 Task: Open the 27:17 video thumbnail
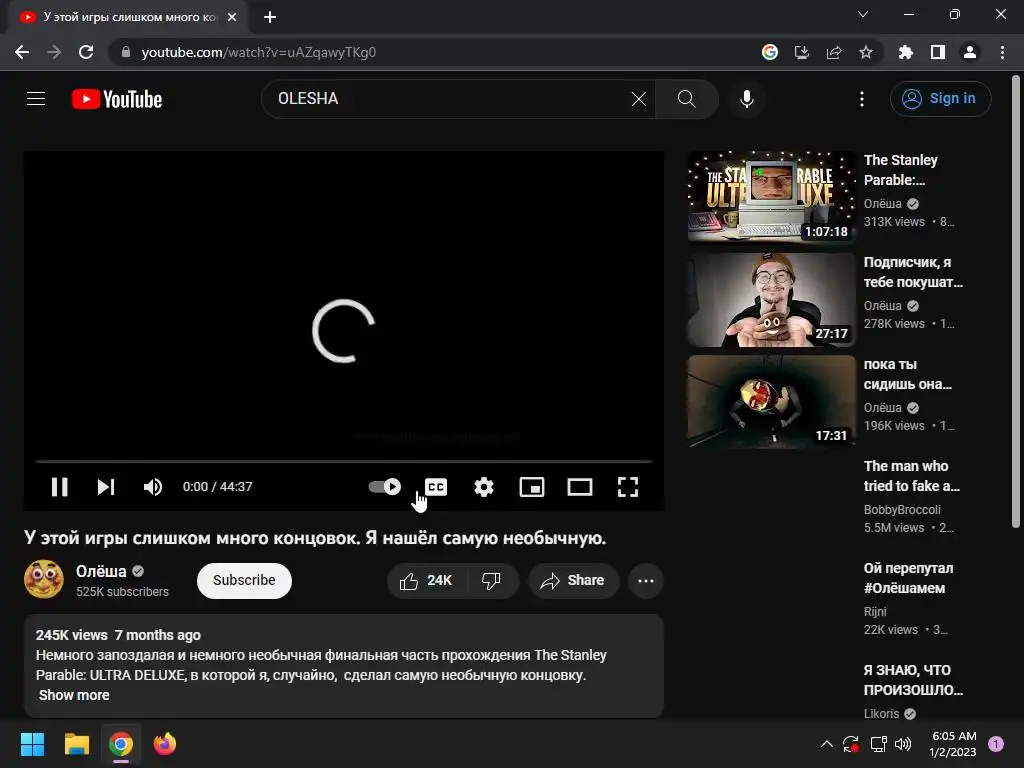point(771,299)
